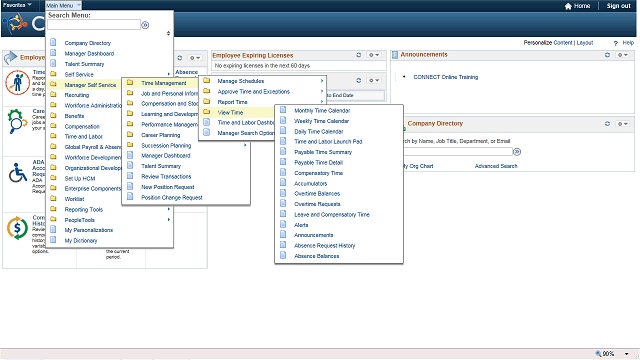
Task: Click the Home house icon
Action: [568, 6]
